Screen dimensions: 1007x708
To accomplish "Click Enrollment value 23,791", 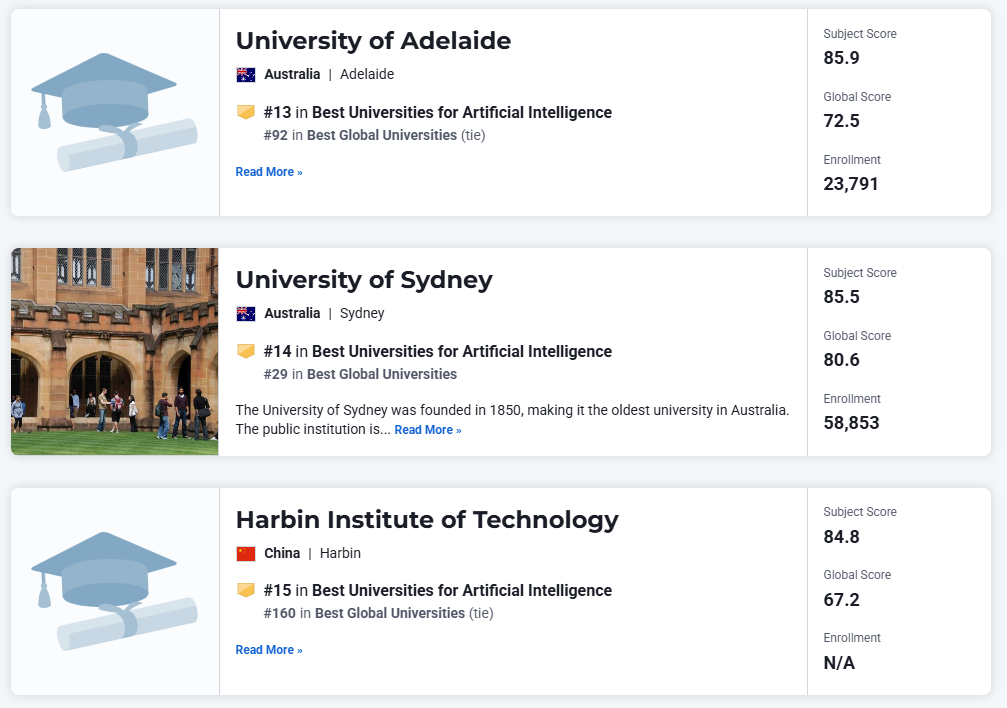I will [850, 184].
